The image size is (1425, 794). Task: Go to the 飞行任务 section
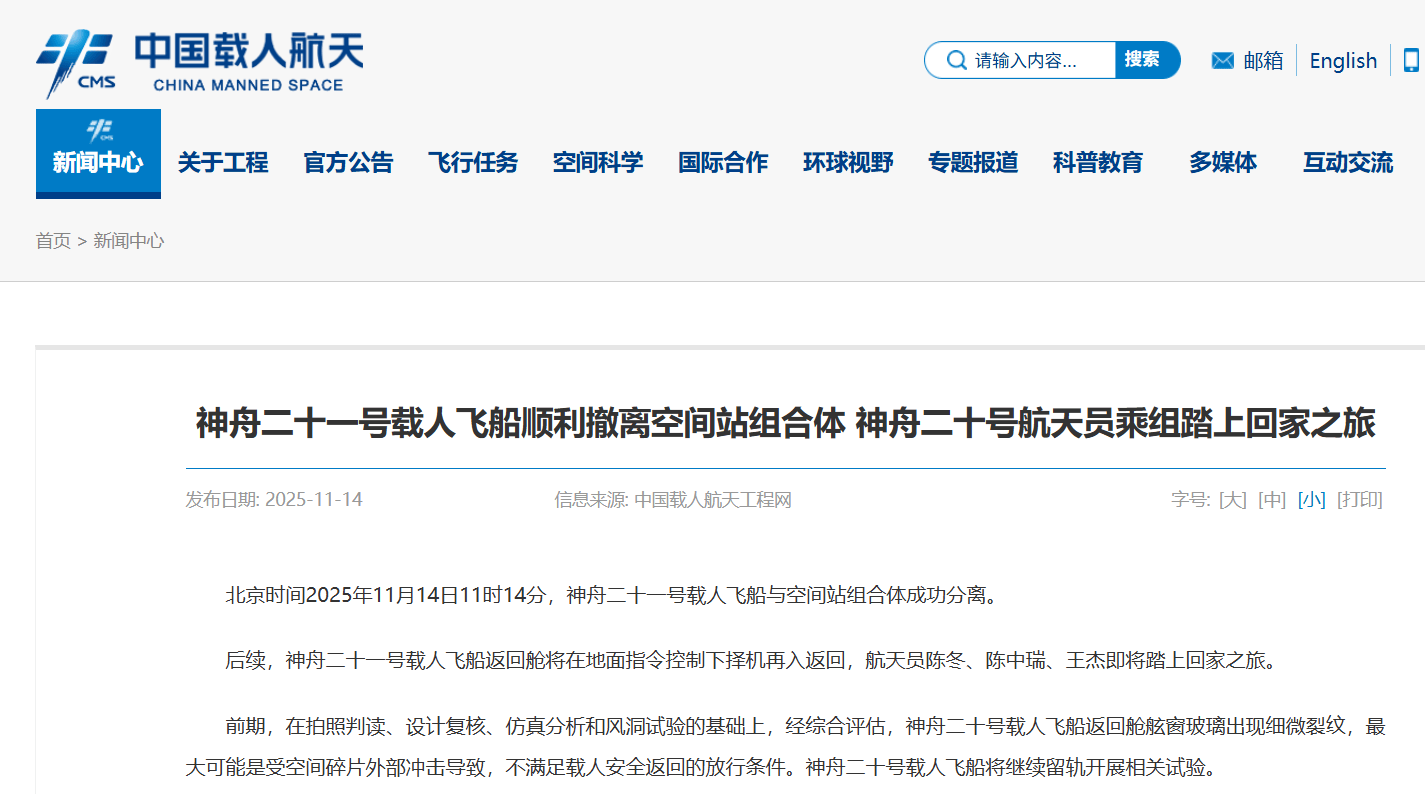pos(473,163)
